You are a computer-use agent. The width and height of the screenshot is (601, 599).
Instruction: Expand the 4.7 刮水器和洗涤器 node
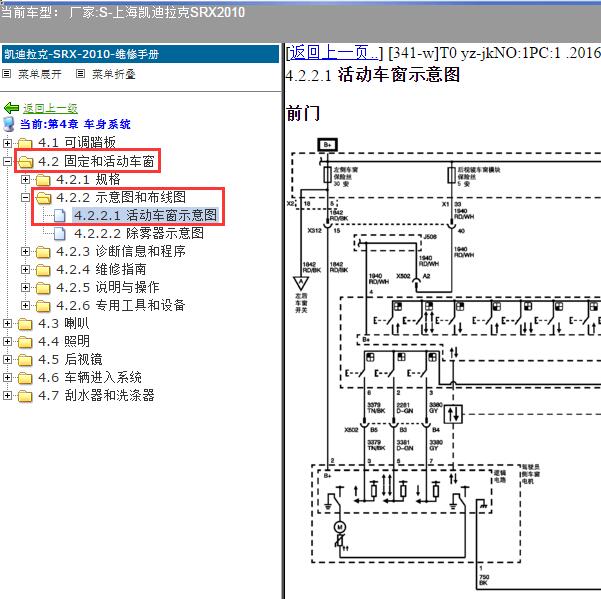(7, 395)
